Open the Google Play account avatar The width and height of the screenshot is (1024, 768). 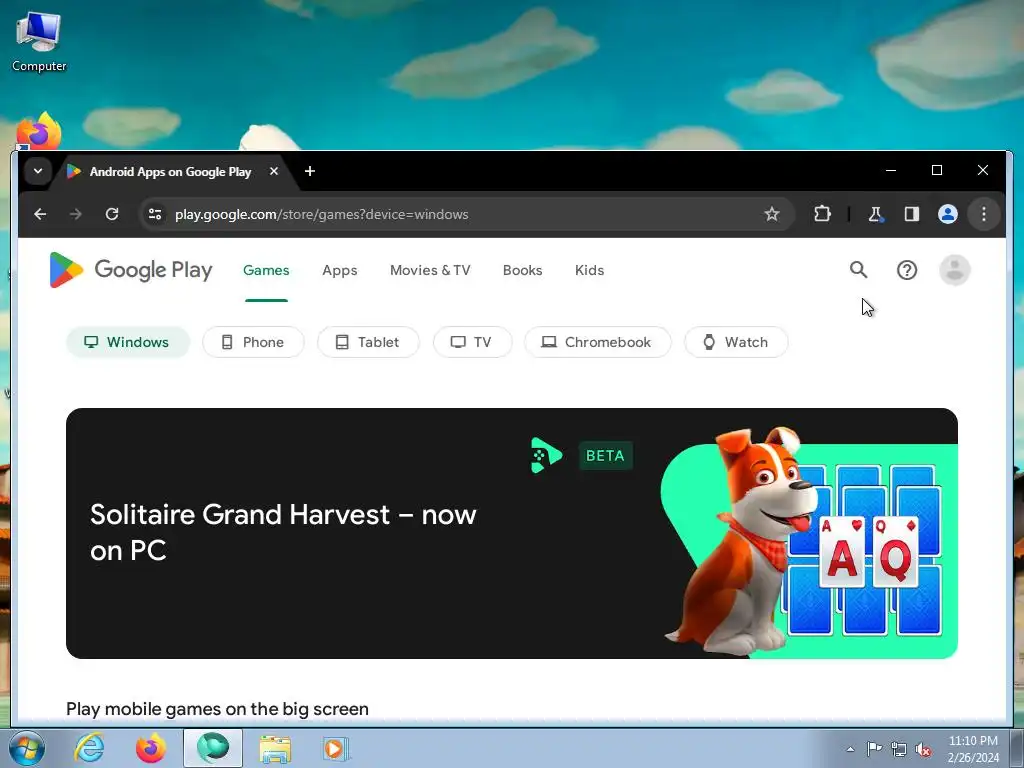coord(954,270)
